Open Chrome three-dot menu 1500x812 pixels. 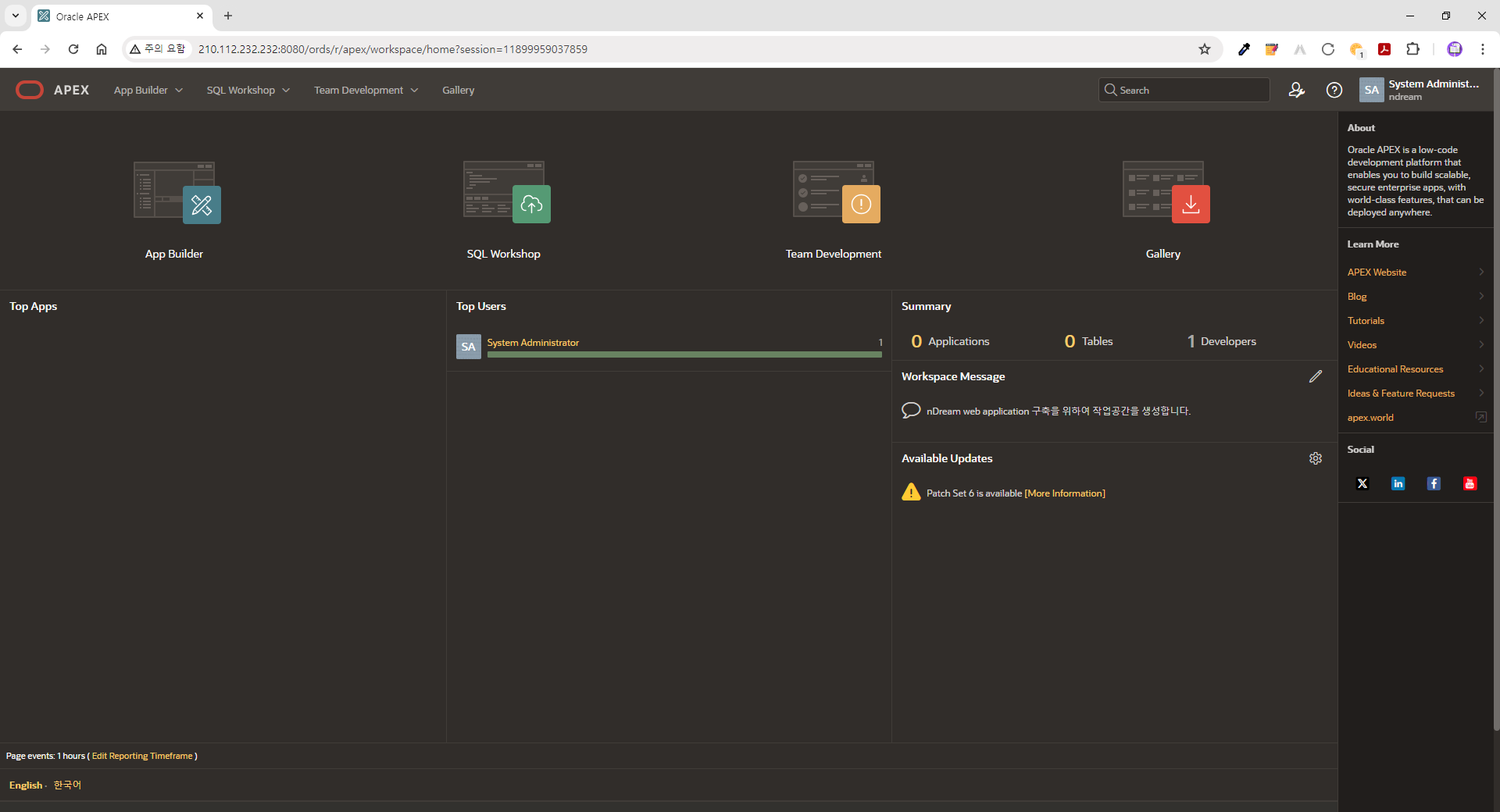[x=1483, y=49]
